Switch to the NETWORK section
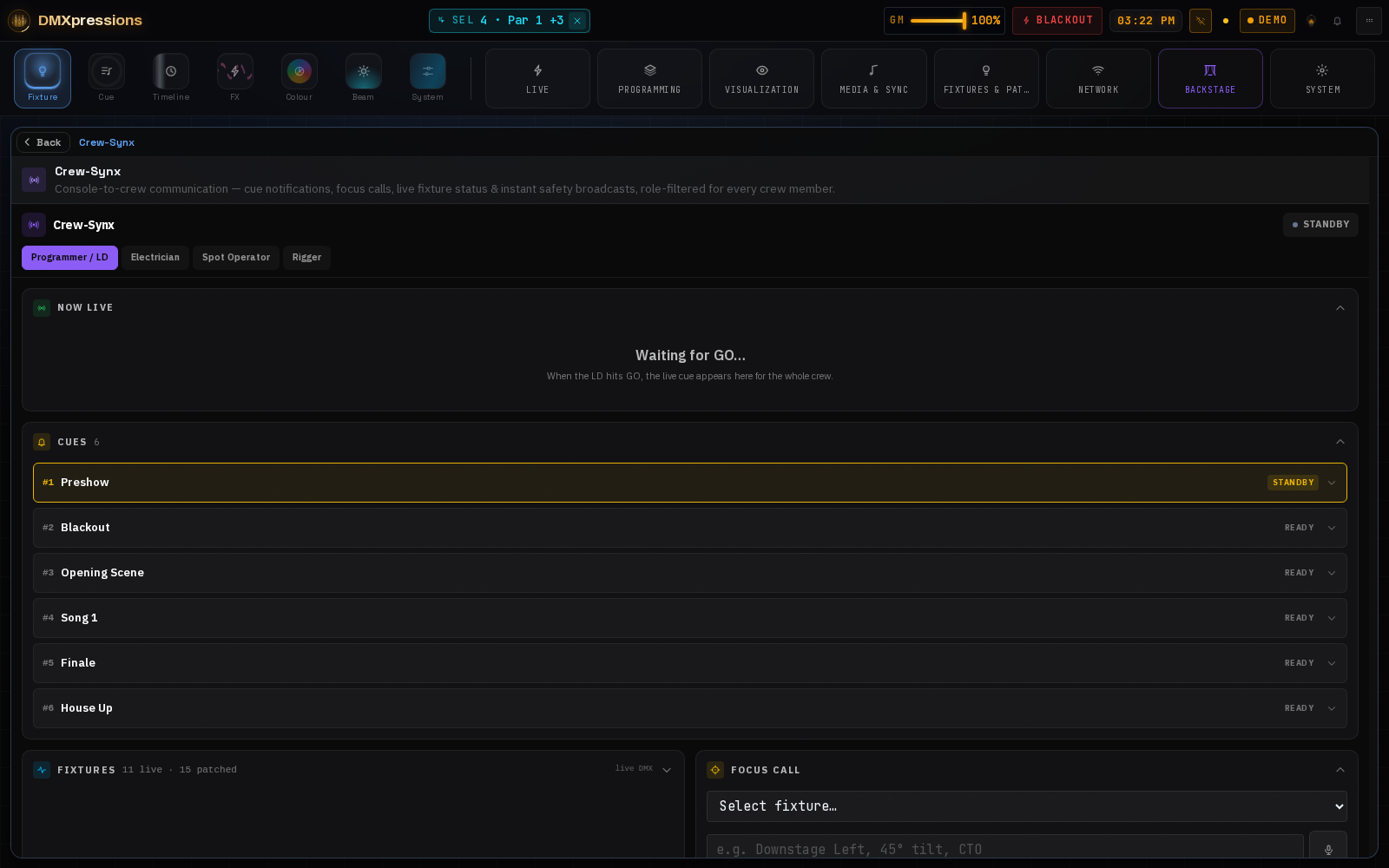Viewport: 1389px width, 868px height. 1098,78
